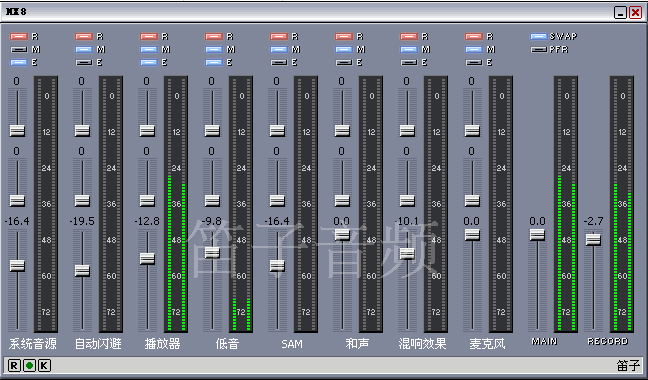The image size is (648, 380).
Task: Toggle the R button on SAM channel
Action: 279,37
